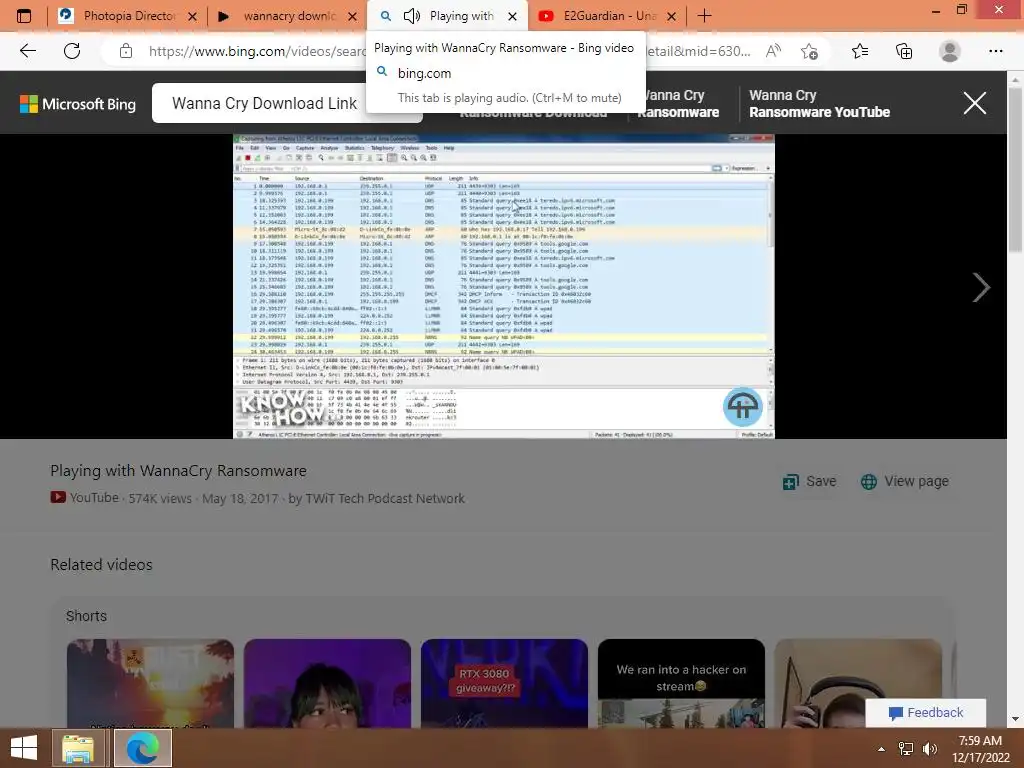Open a new tab with plus button
This screenshot has height=768, width=1024.
pos(704,16)
